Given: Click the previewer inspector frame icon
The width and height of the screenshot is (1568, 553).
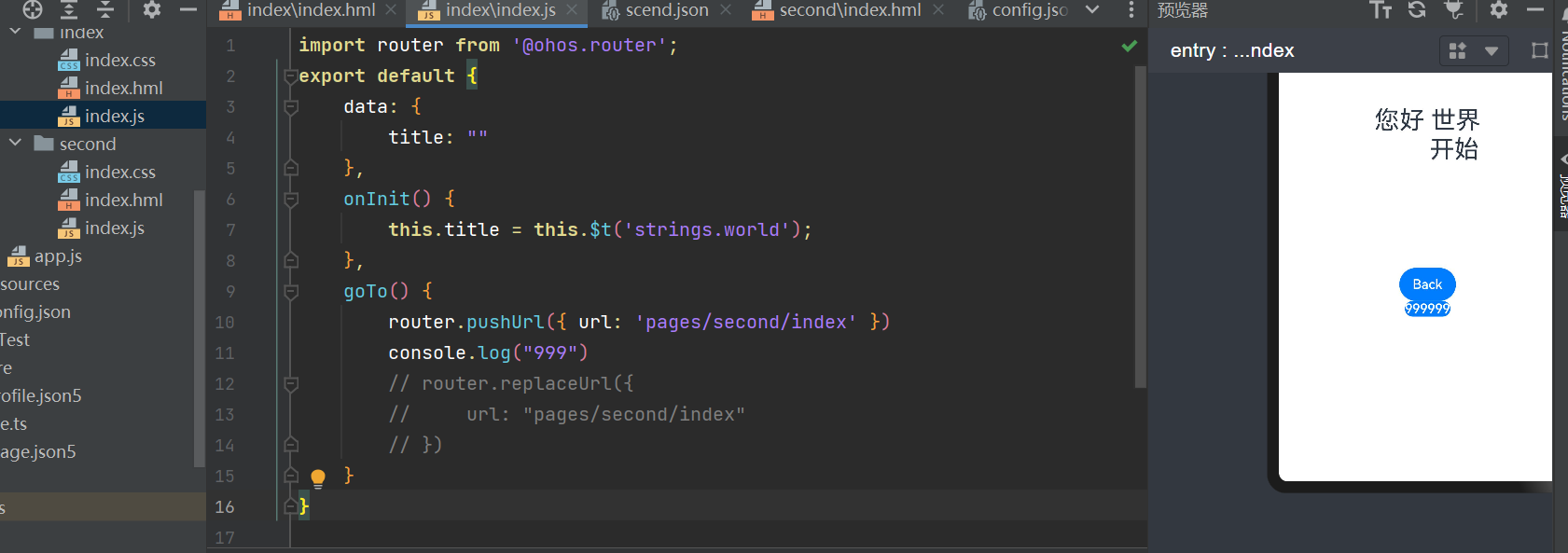Looking at the screenshot, I should (x=1539, y=50).
